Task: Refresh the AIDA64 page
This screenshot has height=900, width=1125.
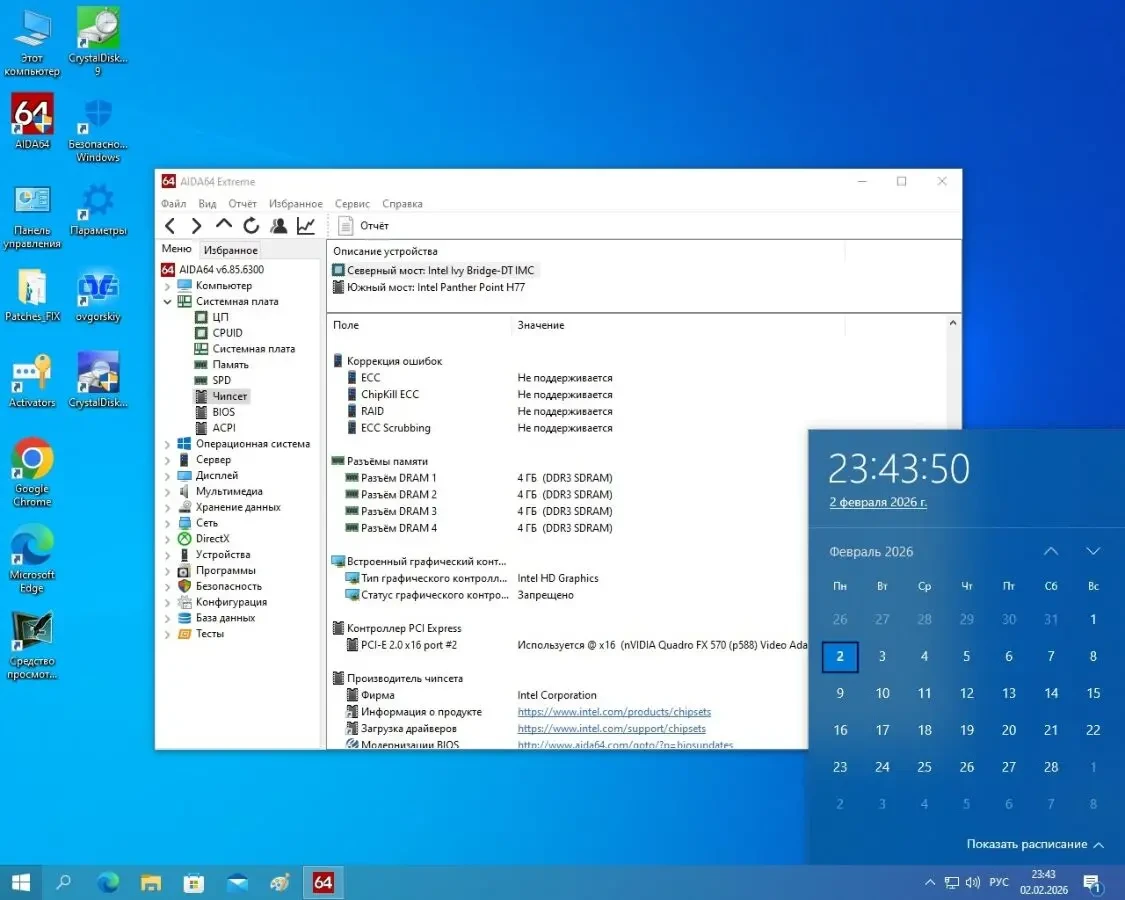Action: (x=251, y=226)
